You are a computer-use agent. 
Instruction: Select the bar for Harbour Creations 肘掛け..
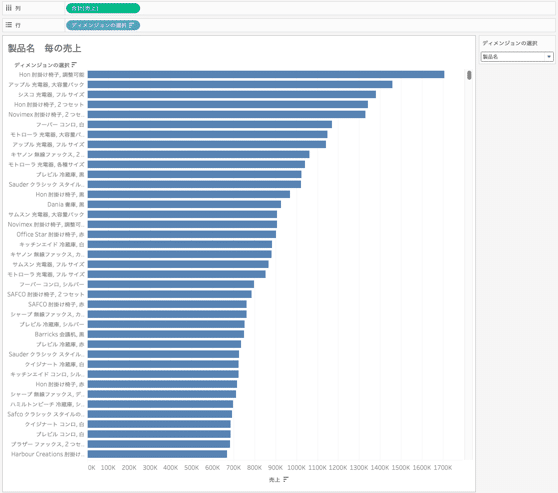(x=157, y=454)
